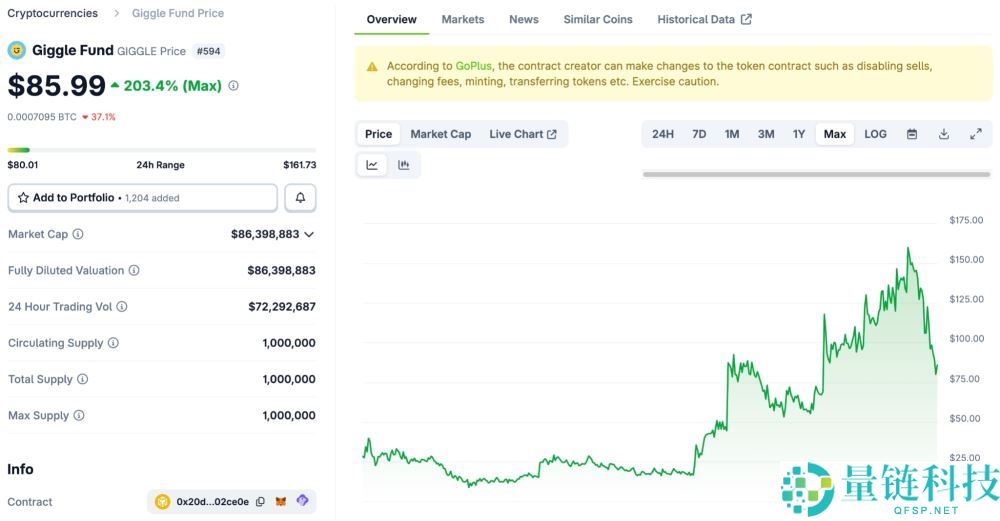Screen dimensions: 1000x521
Task: Click the 0.0007095 BTC price text
Action: [x=41, y=117]
